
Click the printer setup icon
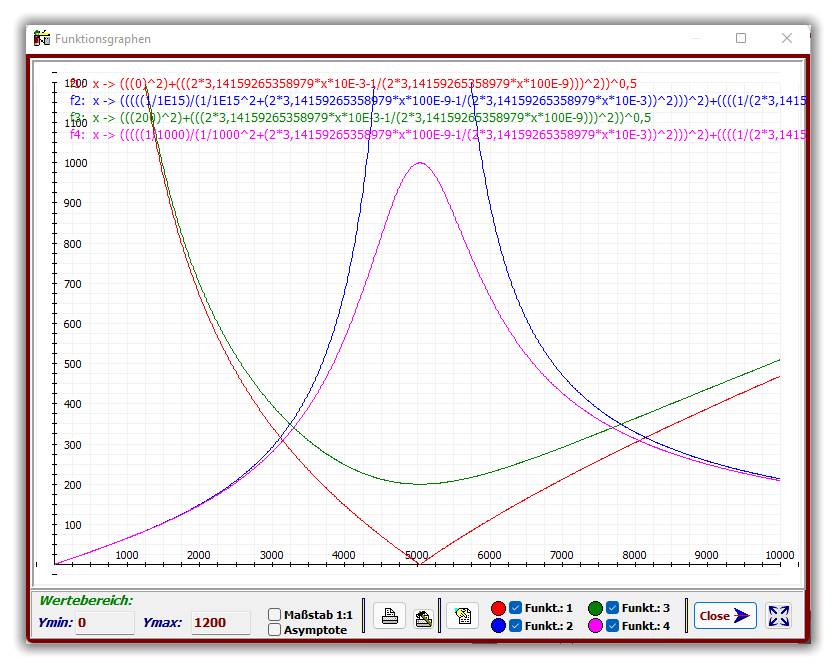[423, 616]
